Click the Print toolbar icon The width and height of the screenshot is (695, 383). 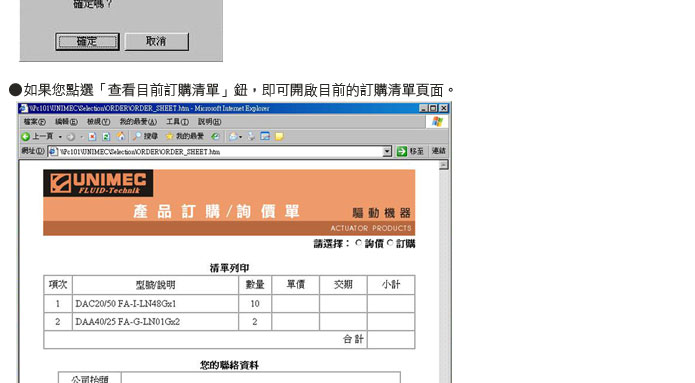[251, 137]
